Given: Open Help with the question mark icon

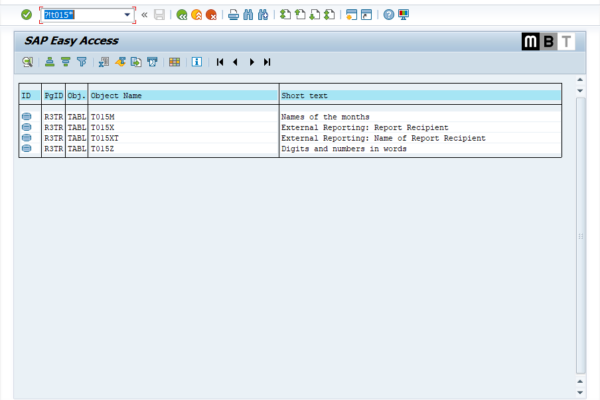Looking at the screenshot, I should point(388,15).
